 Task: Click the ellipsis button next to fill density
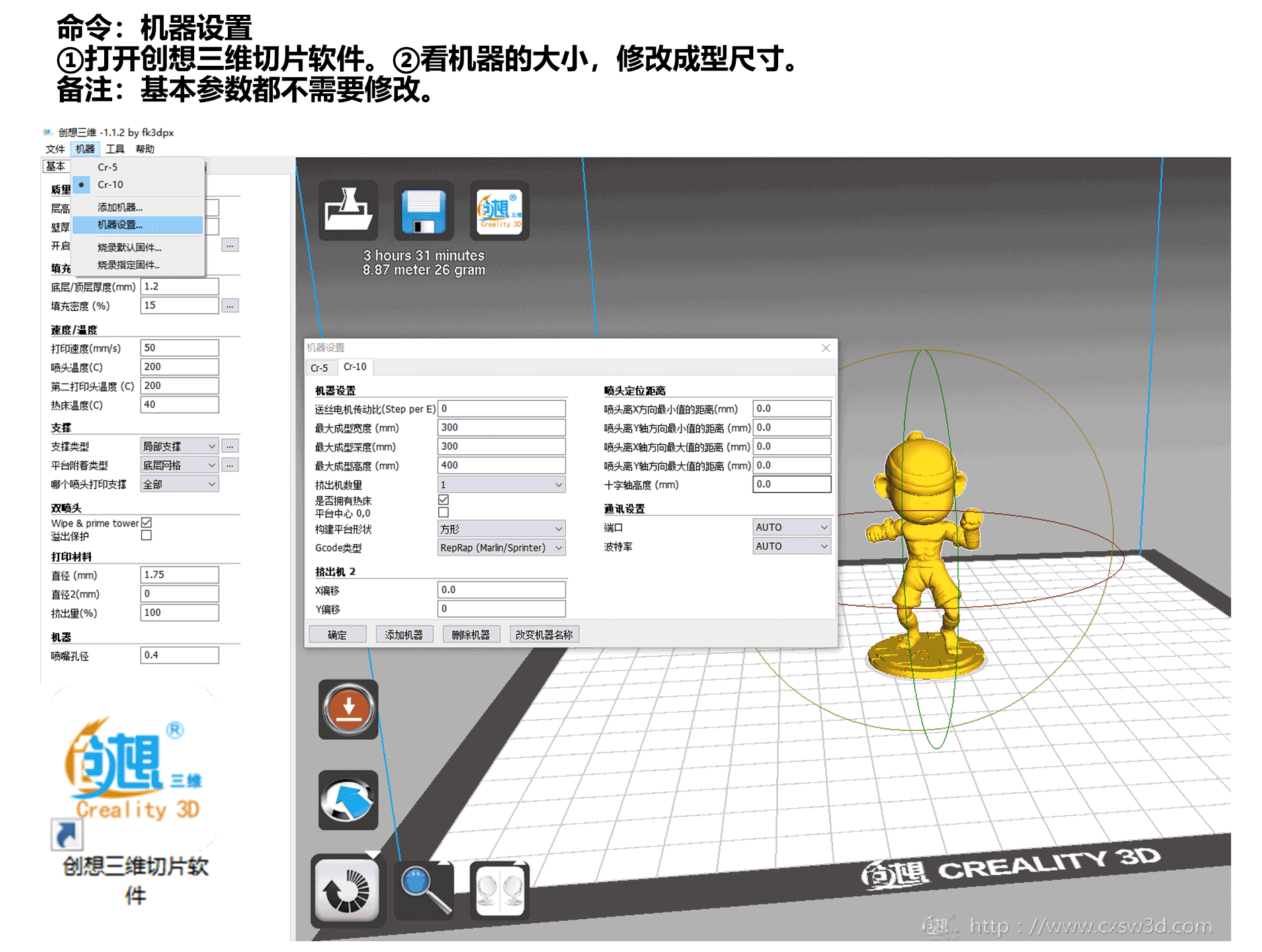click(230, 306)
